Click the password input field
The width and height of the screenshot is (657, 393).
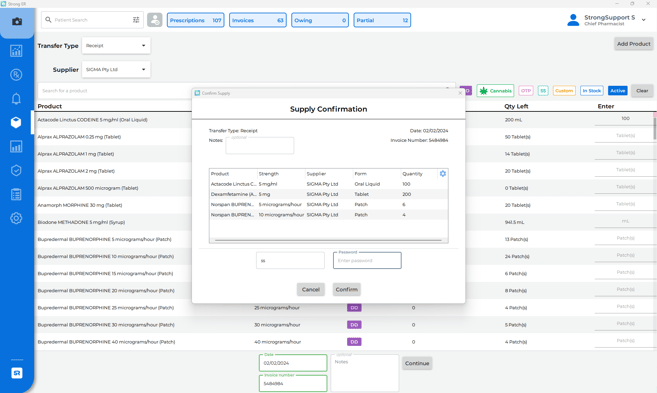(367, 261)
